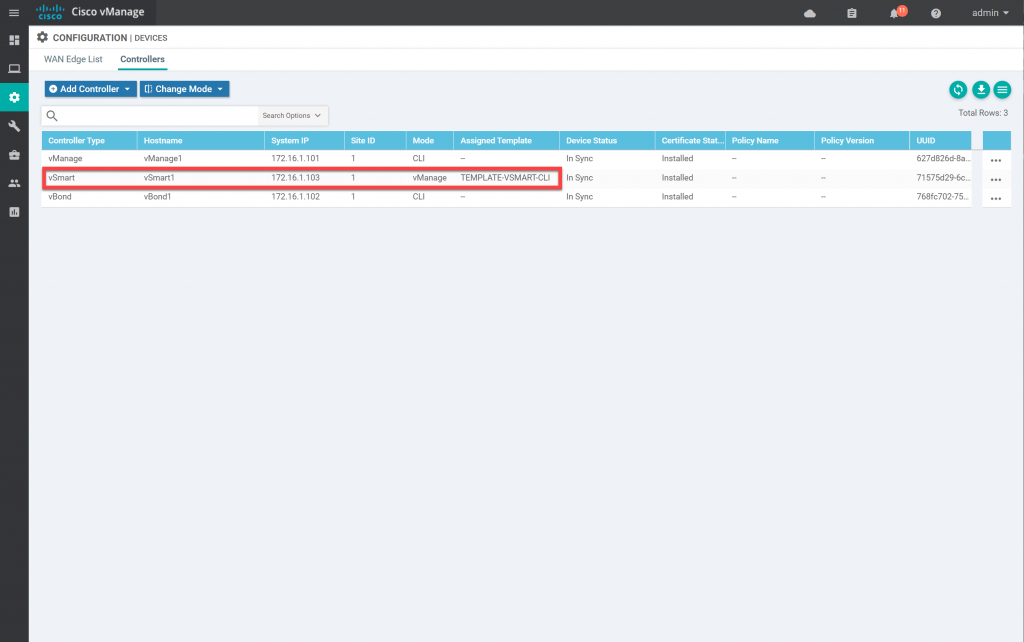
Task: Expand the Search Options dropdown
Action: (291, 115)
